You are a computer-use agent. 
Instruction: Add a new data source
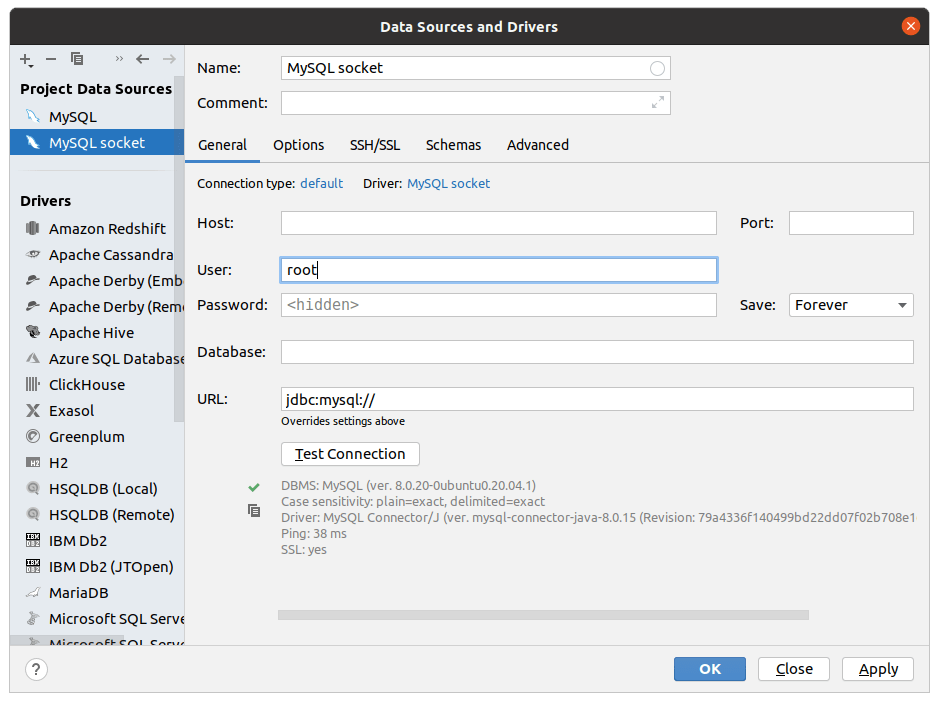(x=25, y=58)
